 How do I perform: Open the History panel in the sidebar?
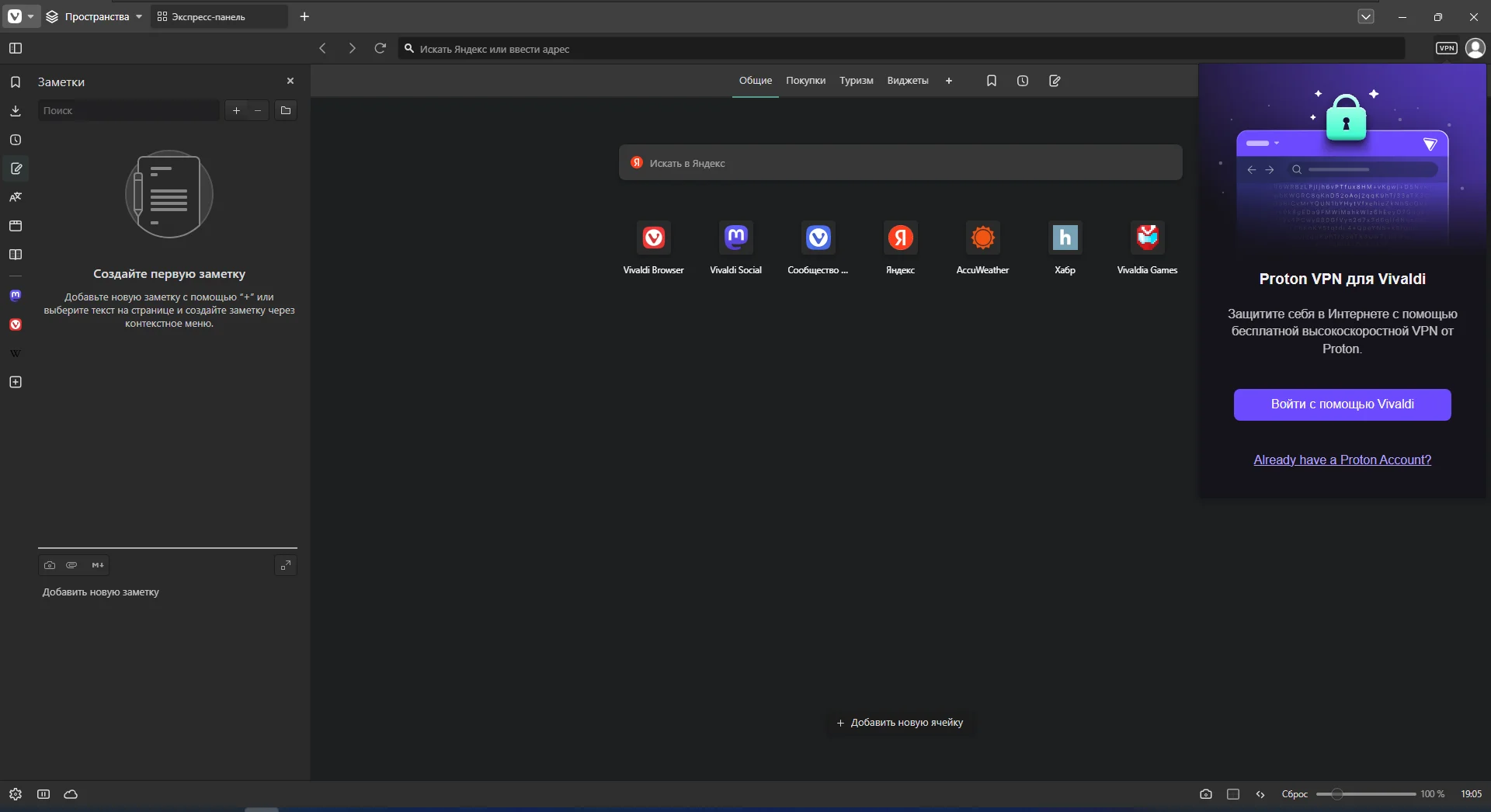tap(16, 140)
